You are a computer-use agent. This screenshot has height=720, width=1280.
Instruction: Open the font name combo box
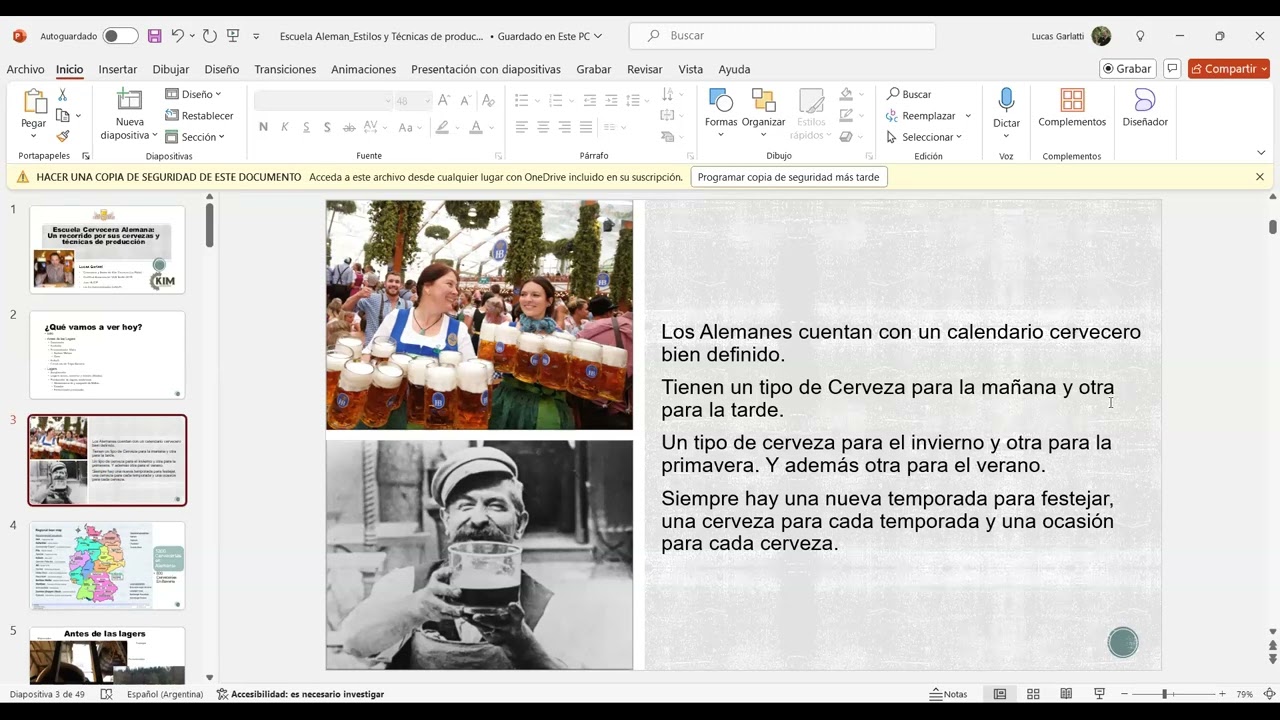(x=323, y=101)
